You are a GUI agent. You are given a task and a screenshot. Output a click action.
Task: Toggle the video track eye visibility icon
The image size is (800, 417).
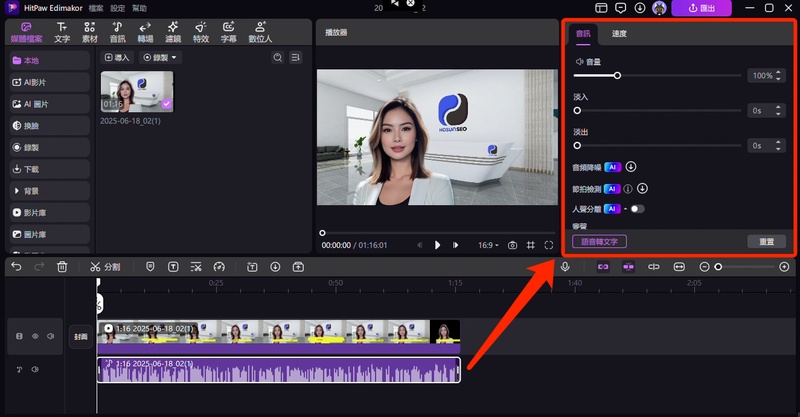coord(34,337)
